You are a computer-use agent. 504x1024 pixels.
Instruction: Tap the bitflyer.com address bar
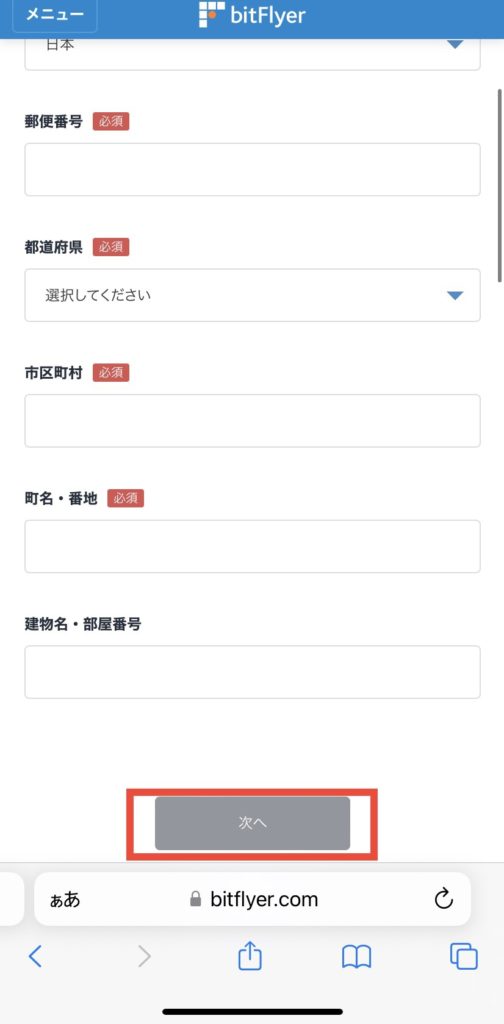click(x=253, y=899)
